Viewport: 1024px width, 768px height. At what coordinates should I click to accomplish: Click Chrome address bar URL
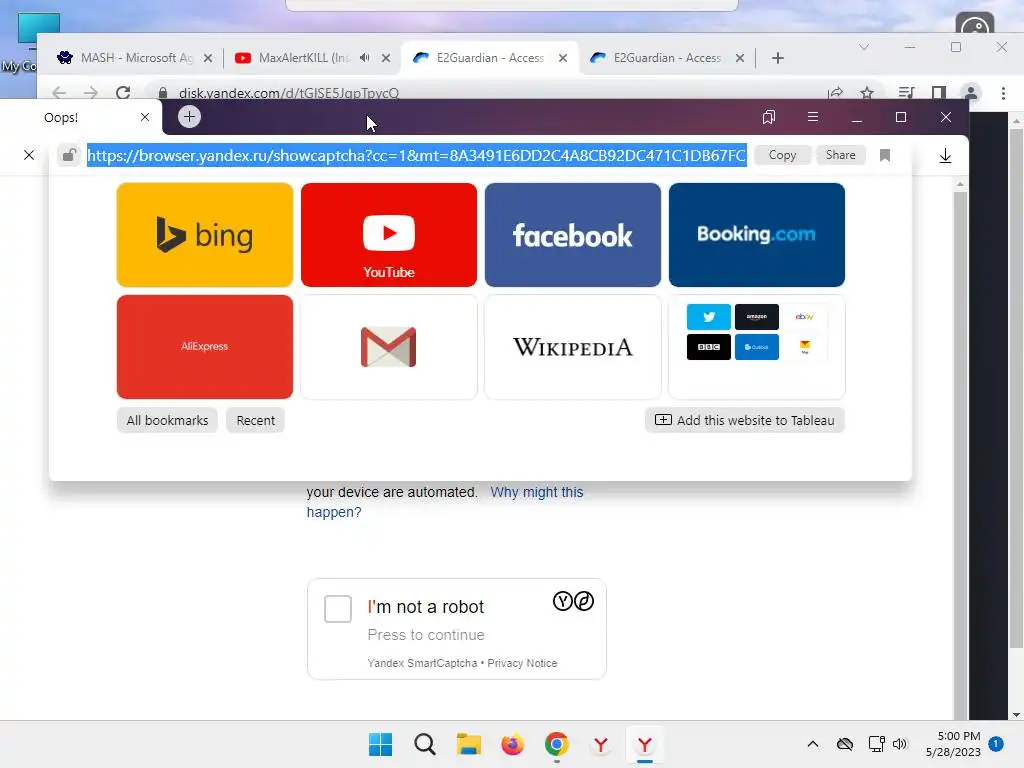pos(289,93)
